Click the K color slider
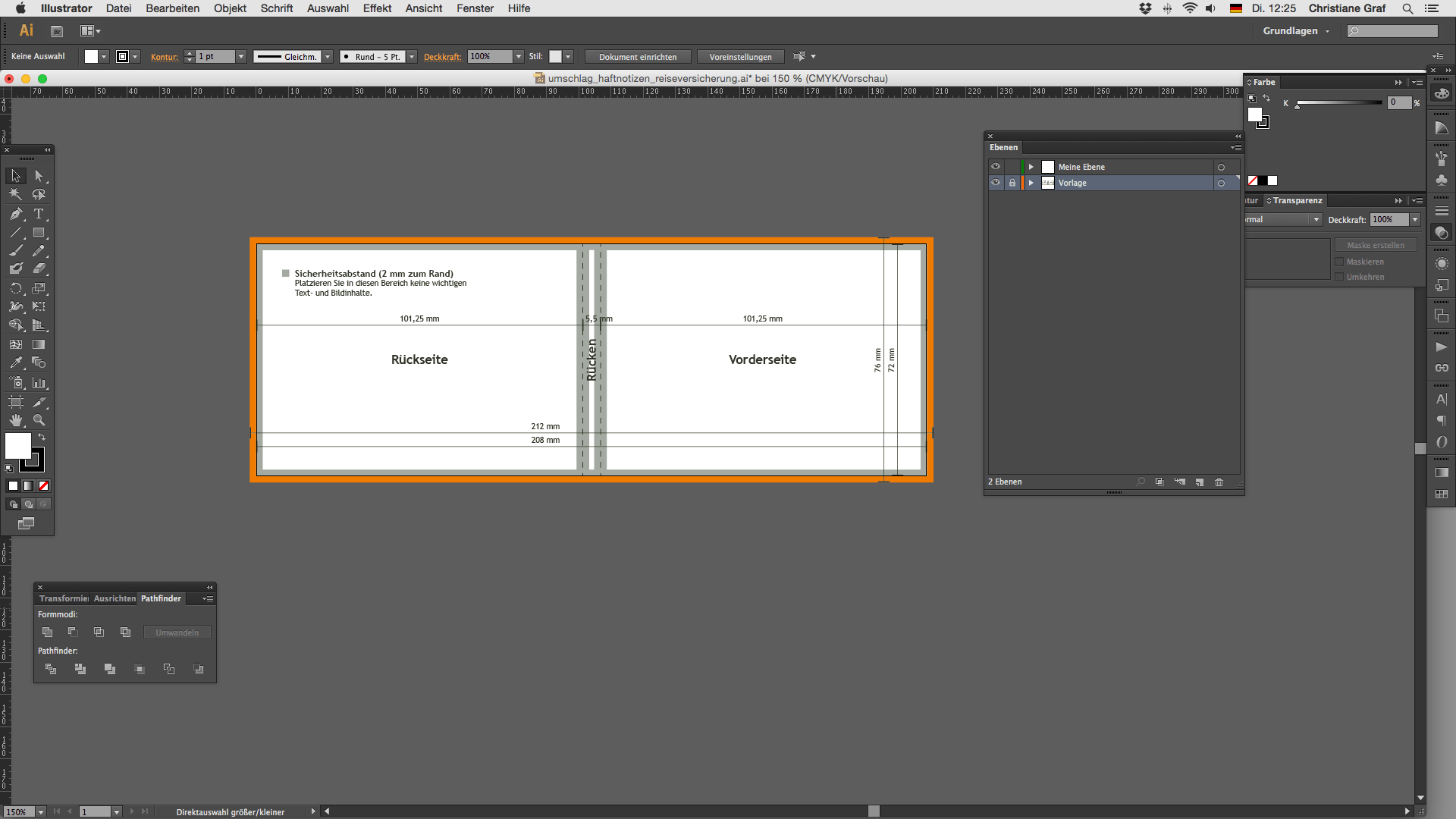Image resolution: width=1456 pixels, height=819 pixels. point(1338,102)
